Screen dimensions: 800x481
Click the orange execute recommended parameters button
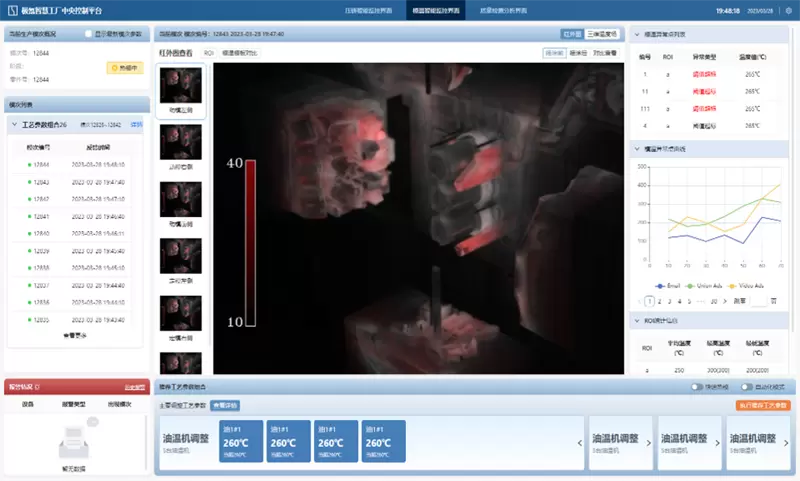pyautogui.click(x=763, y=405)
